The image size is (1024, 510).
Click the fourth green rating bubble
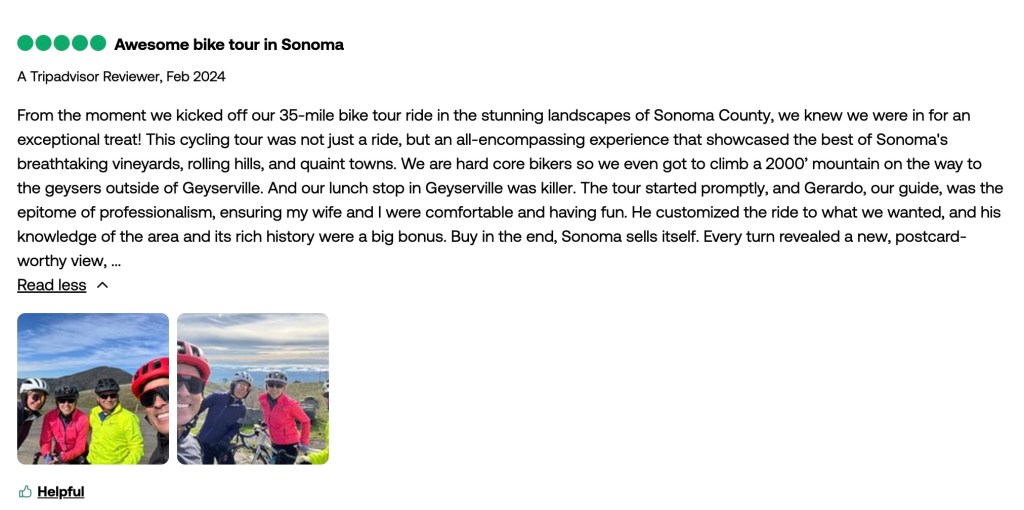[x=79, y=43]
